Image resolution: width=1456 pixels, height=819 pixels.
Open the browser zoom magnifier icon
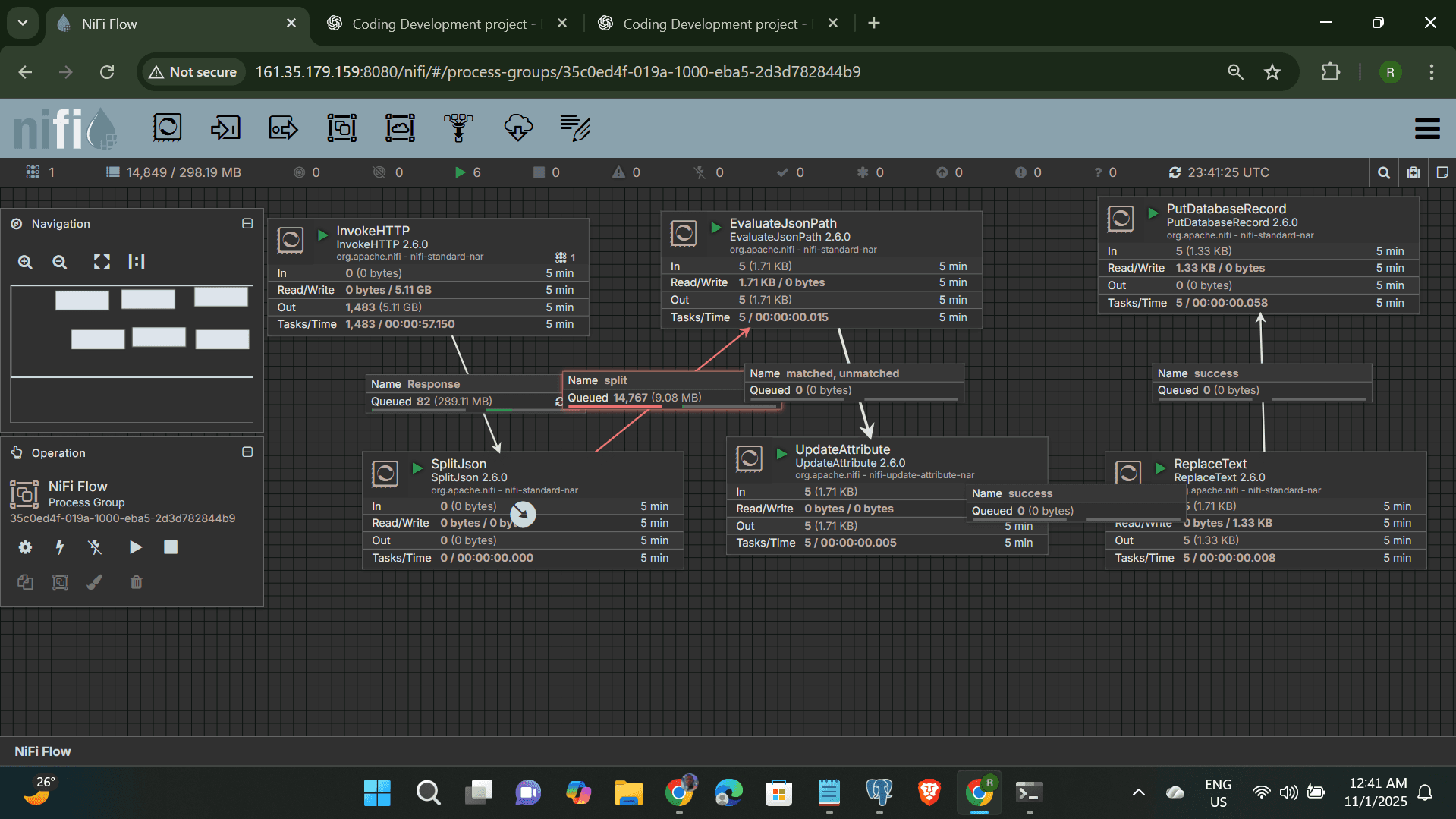click(1236, 72)
